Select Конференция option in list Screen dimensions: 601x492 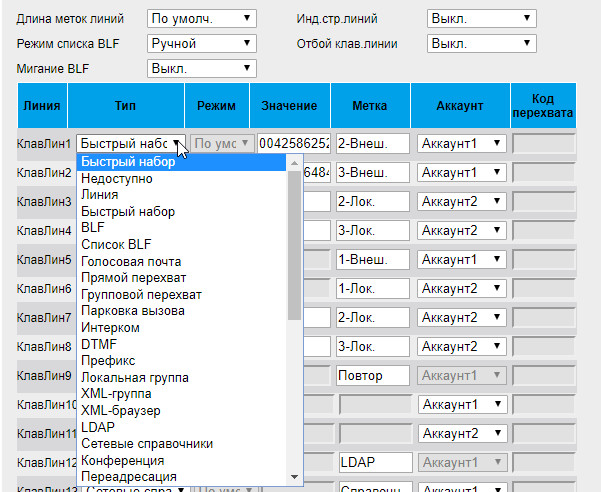click(123, 460)
